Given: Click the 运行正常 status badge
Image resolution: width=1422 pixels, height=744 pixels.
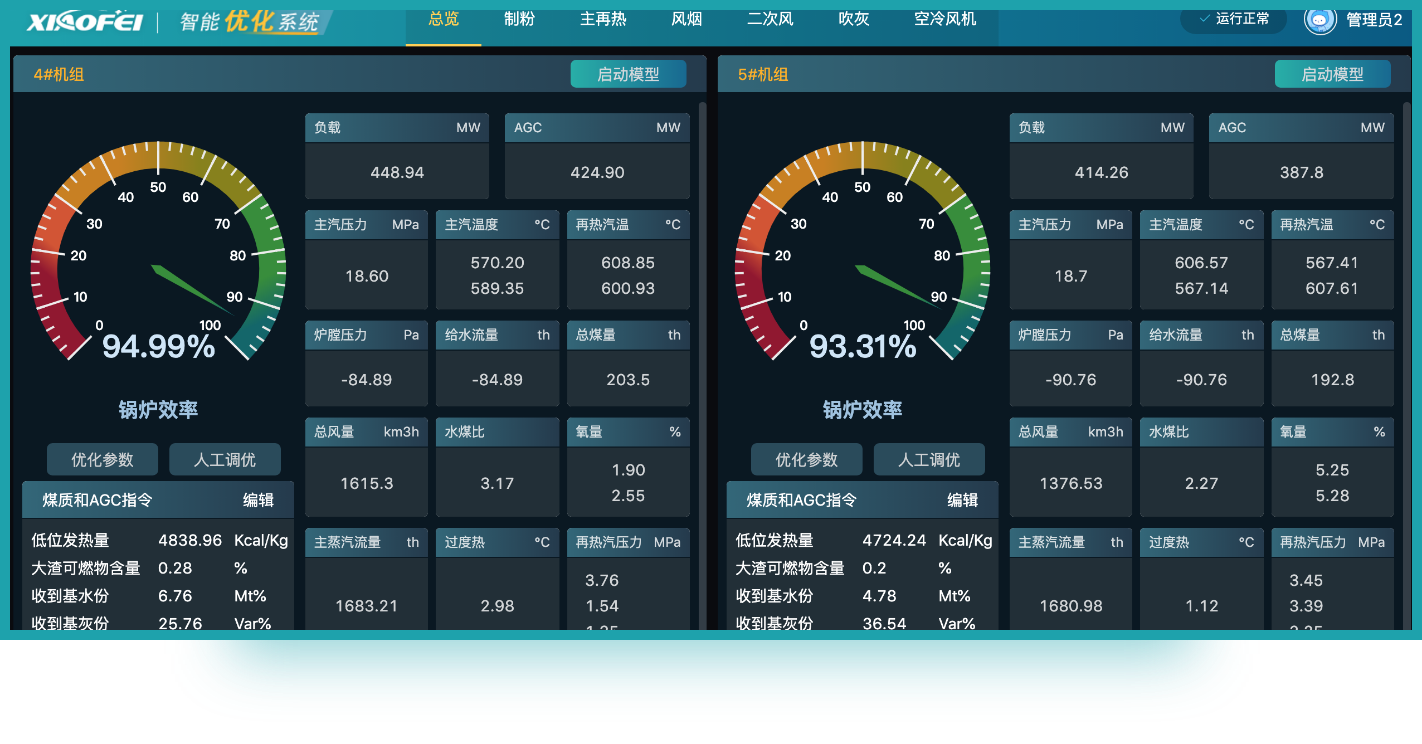Looking at the screenshot, I should point(1233,19).
